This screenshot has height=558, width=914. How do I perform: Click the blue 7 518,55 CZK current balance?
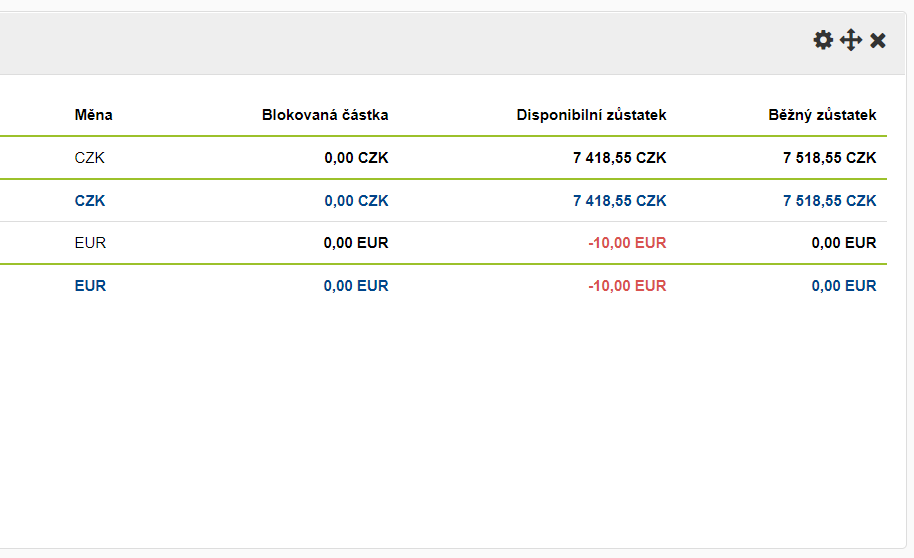(x=829, y=201)
